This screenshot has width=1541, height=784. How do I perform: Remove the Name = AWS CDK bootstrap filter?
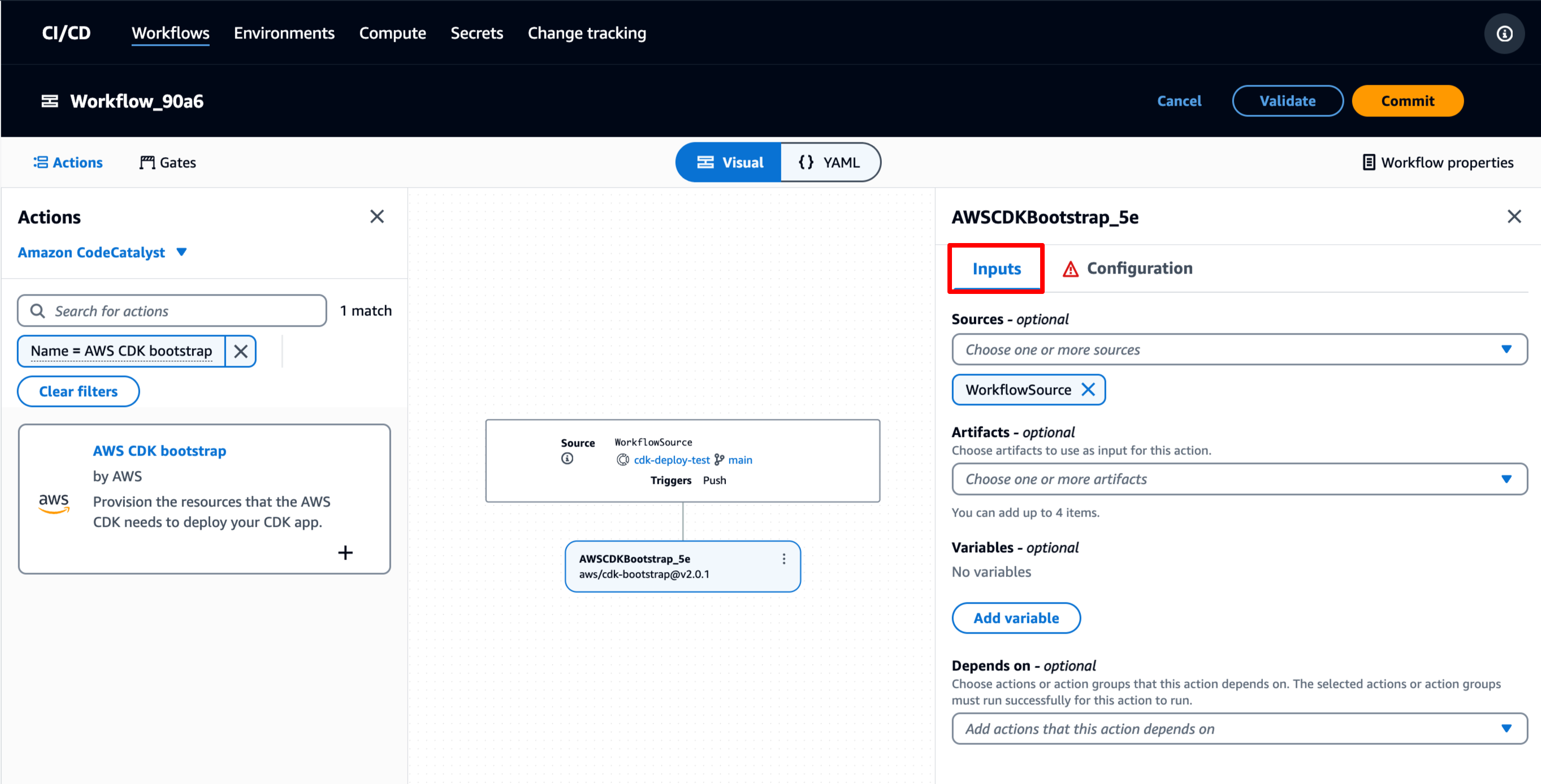click(240, 351)
